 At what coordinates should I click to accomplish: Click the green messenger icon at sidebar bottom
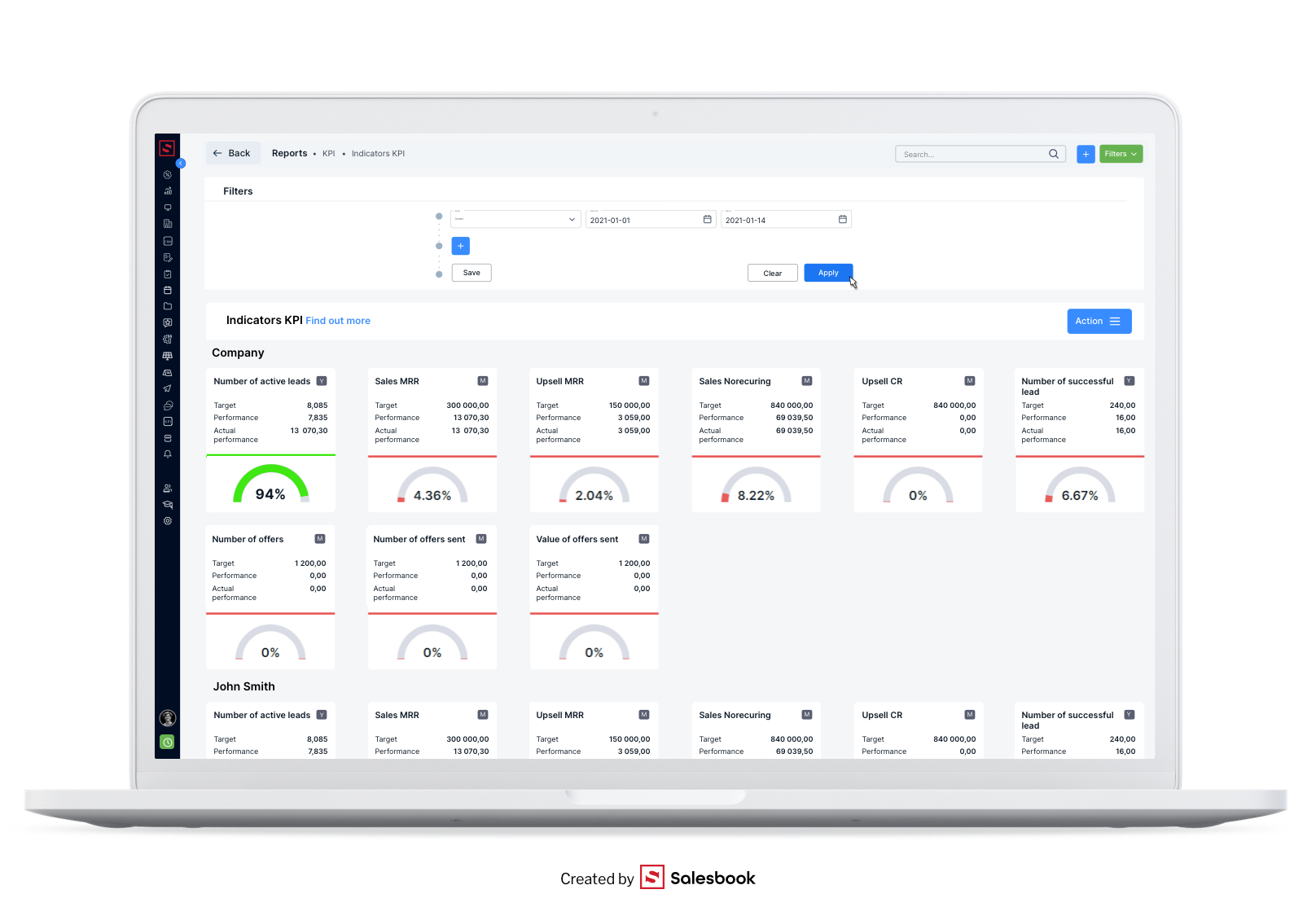168,742
